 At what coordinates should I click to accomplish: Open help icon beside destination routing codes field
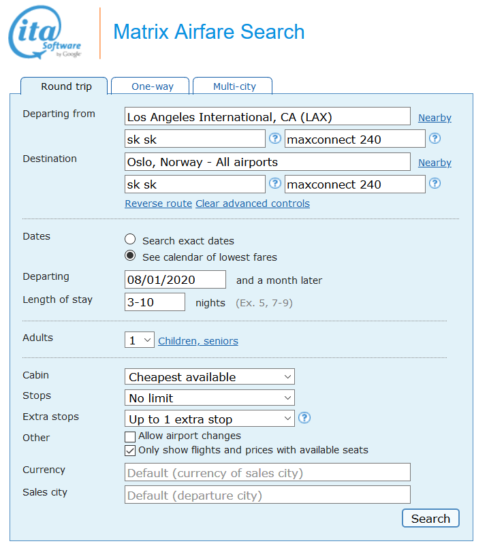click(x=275, y=183)
